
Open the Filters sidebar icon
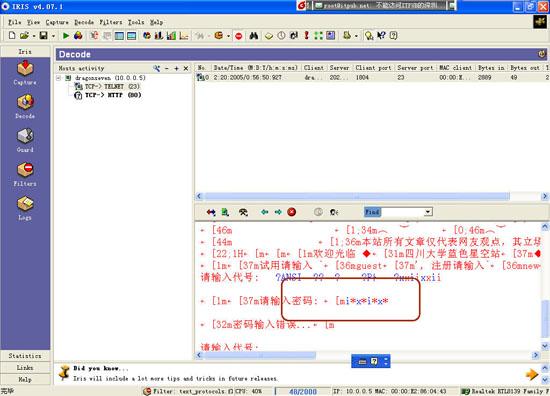(x=25, y=174)
